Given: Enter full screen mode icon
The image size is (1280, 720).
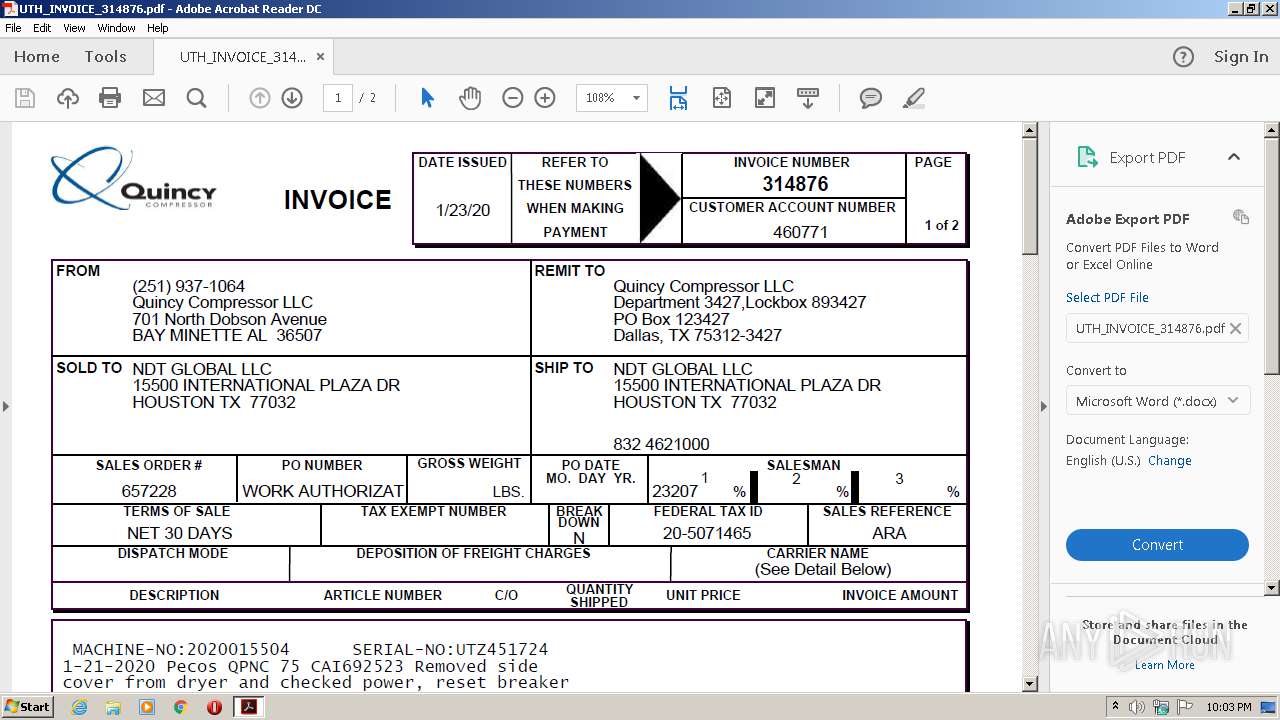Looking at the screenshot, I should coord(765,98).
